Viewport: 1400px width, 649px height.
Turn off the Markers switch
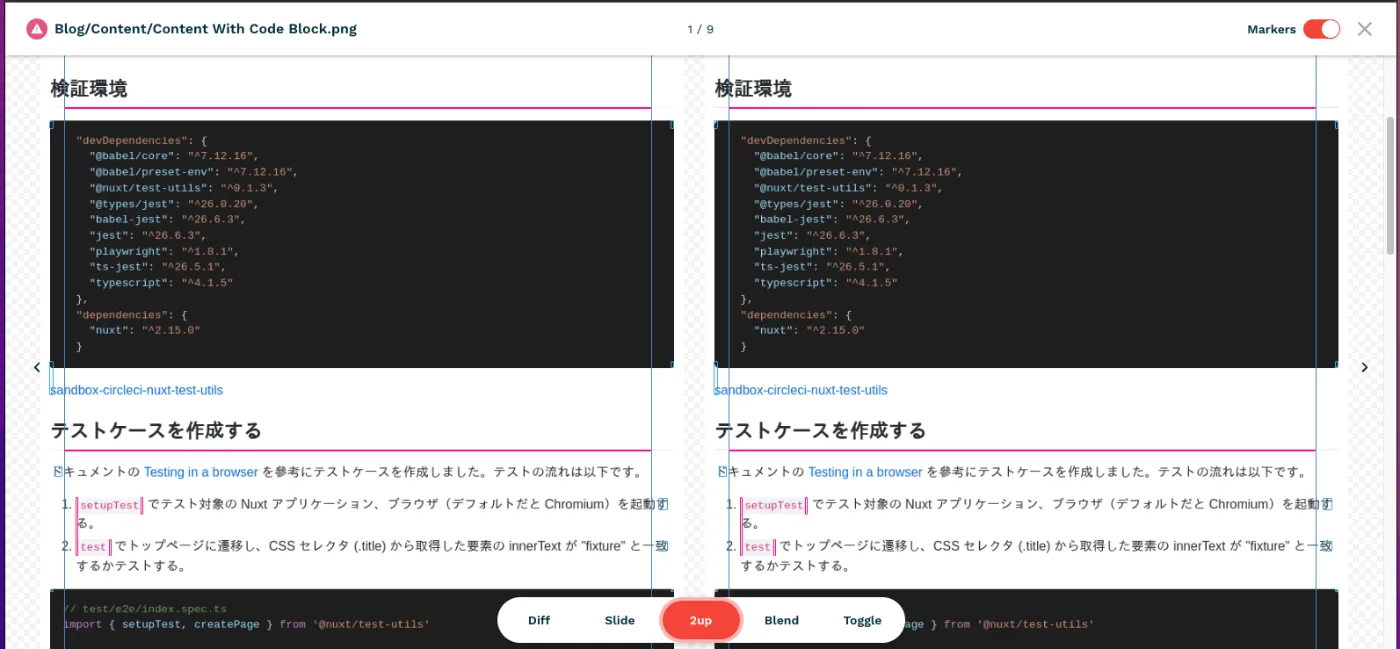point(1321,29)
